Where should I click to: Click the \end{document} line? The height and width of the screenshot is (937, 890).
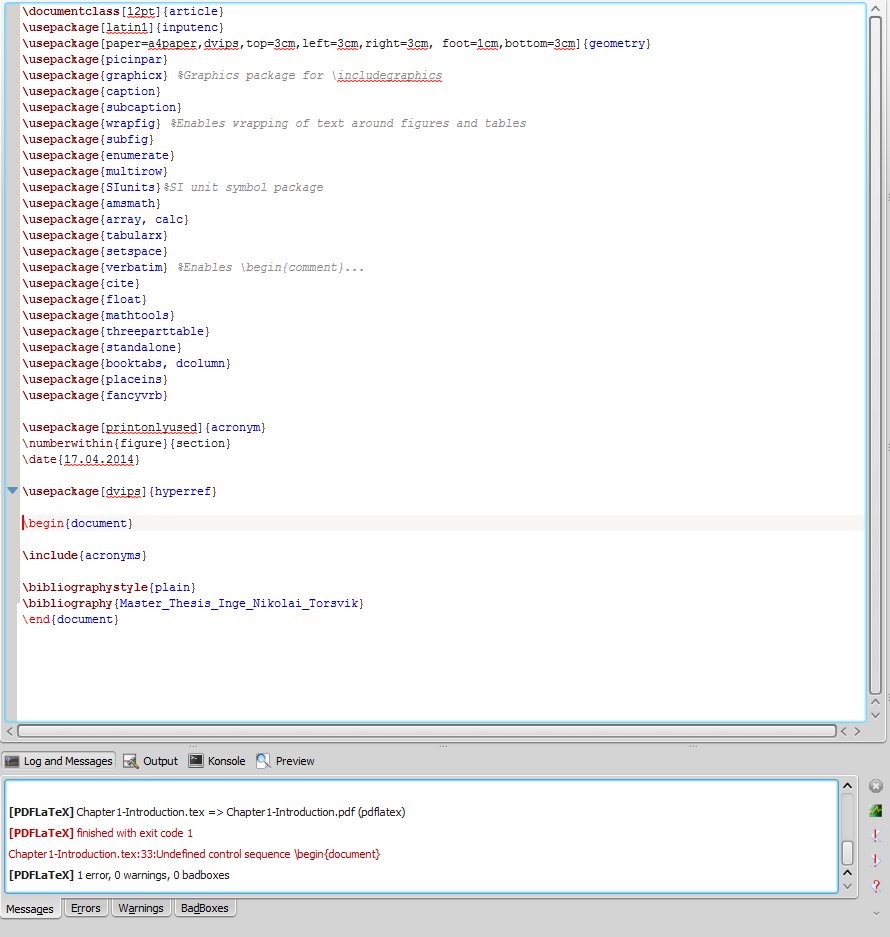click(71, 619)
